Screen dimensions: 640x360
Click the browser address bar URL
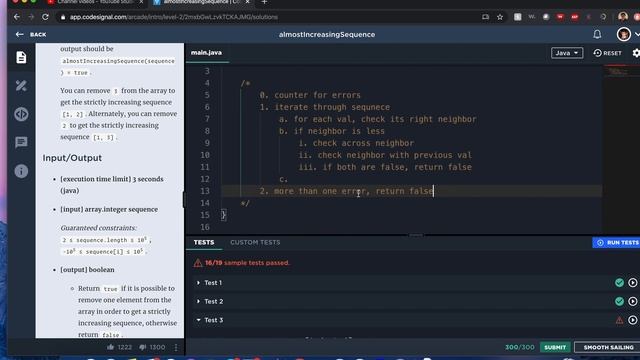pos(173,17)
